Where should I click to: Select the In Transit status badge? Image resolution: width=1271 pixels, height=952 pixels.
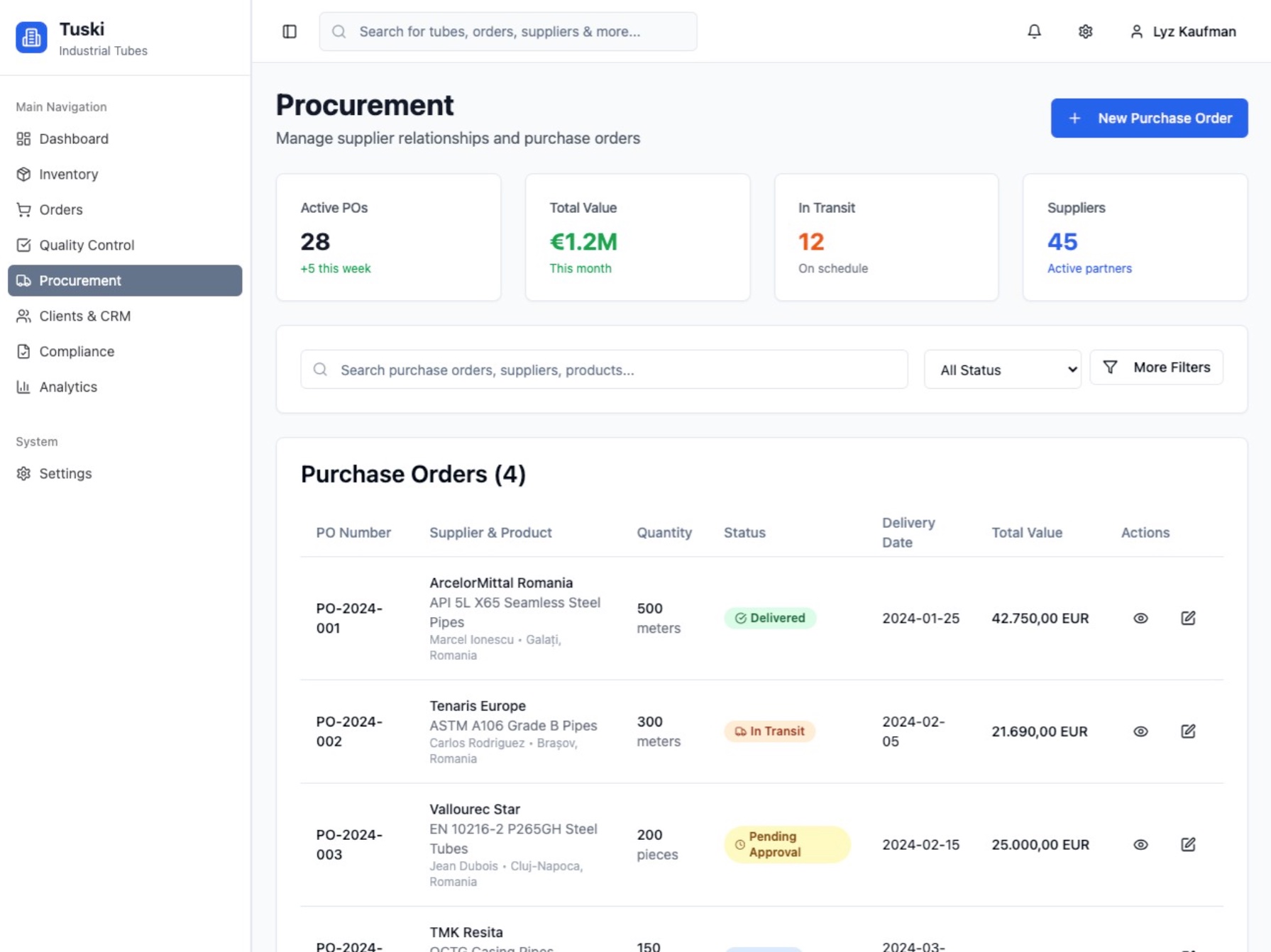tap(769, 731)
